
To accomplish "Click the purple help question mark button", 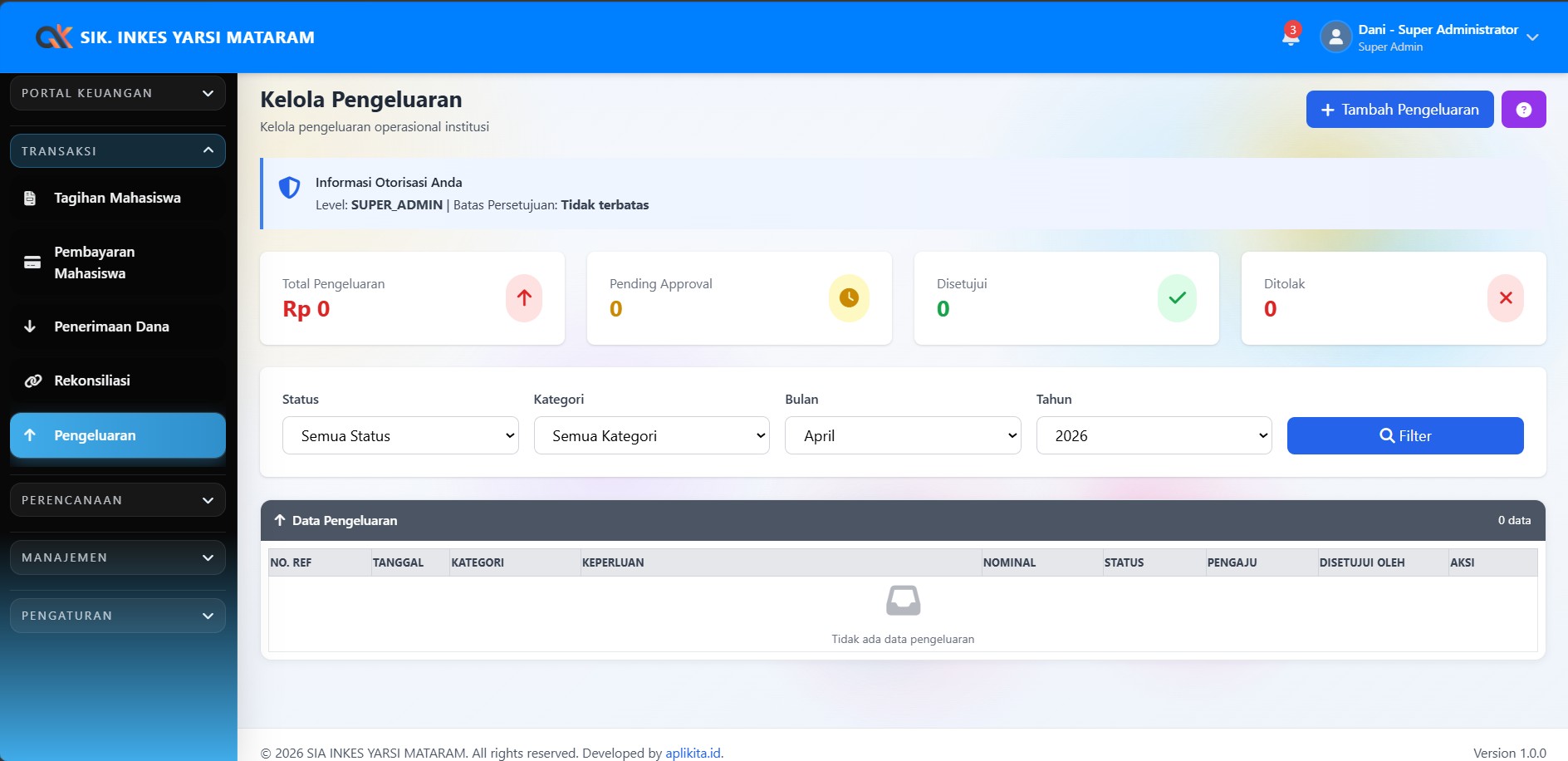I will 1523,110.
